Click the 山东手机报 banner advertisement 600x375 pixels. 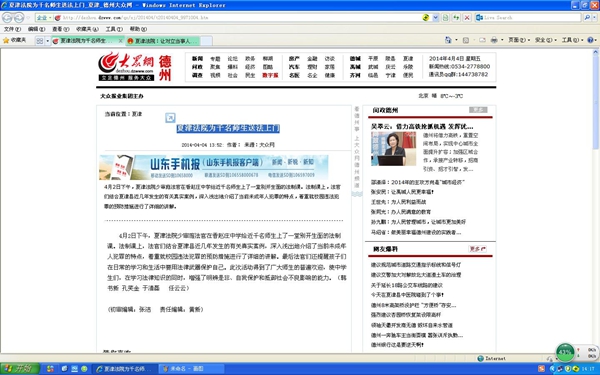(214, 167)
